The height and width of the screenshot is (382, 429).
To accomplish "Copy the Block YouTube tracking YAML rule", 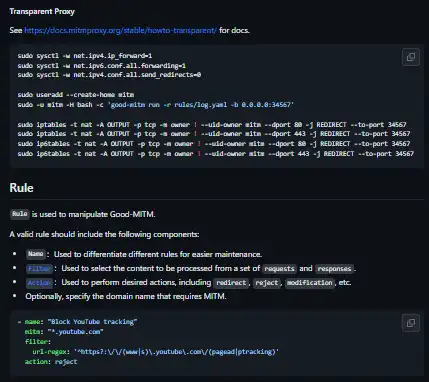I will (411, 323).
